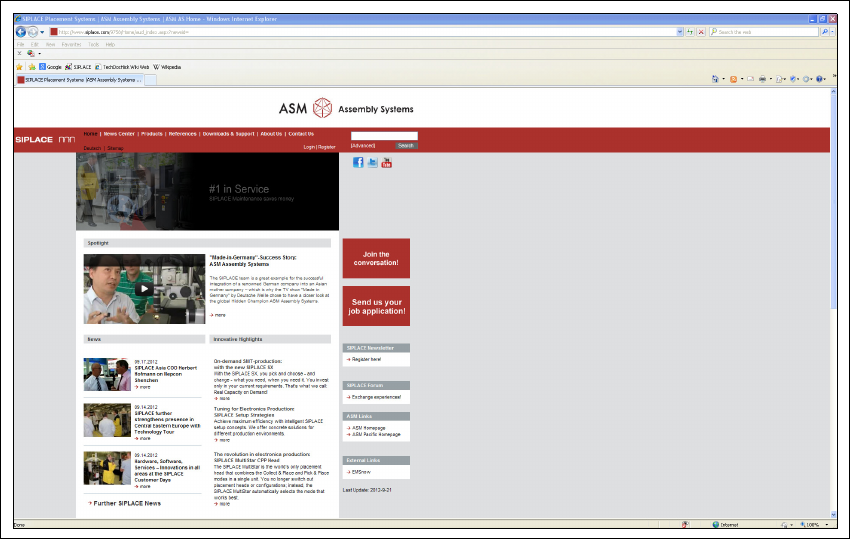
Task: Open the View menu
Action: coord(50,44)
